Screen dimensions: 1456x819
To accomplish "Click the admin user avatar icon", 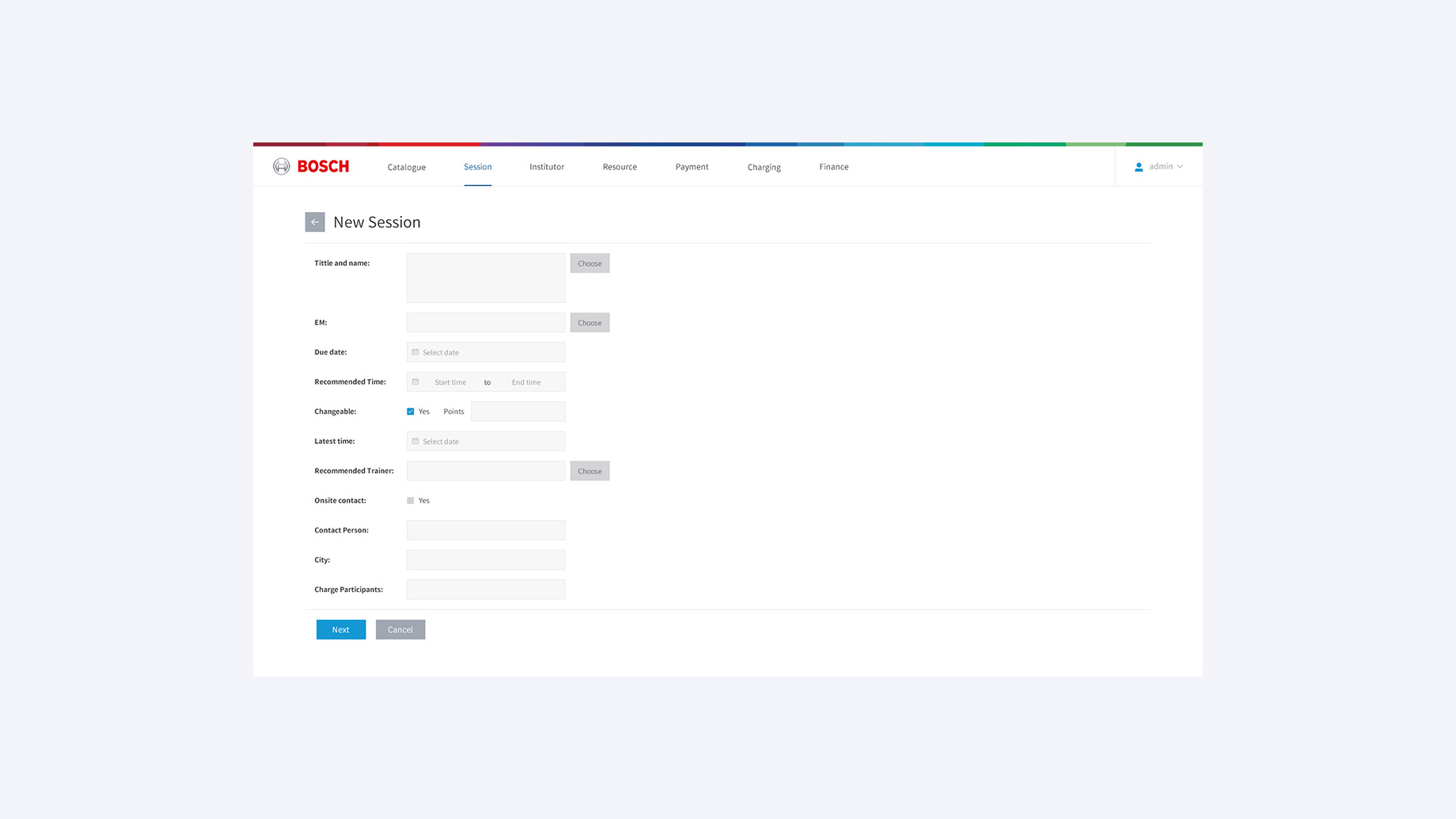I will click(1139, 167).
